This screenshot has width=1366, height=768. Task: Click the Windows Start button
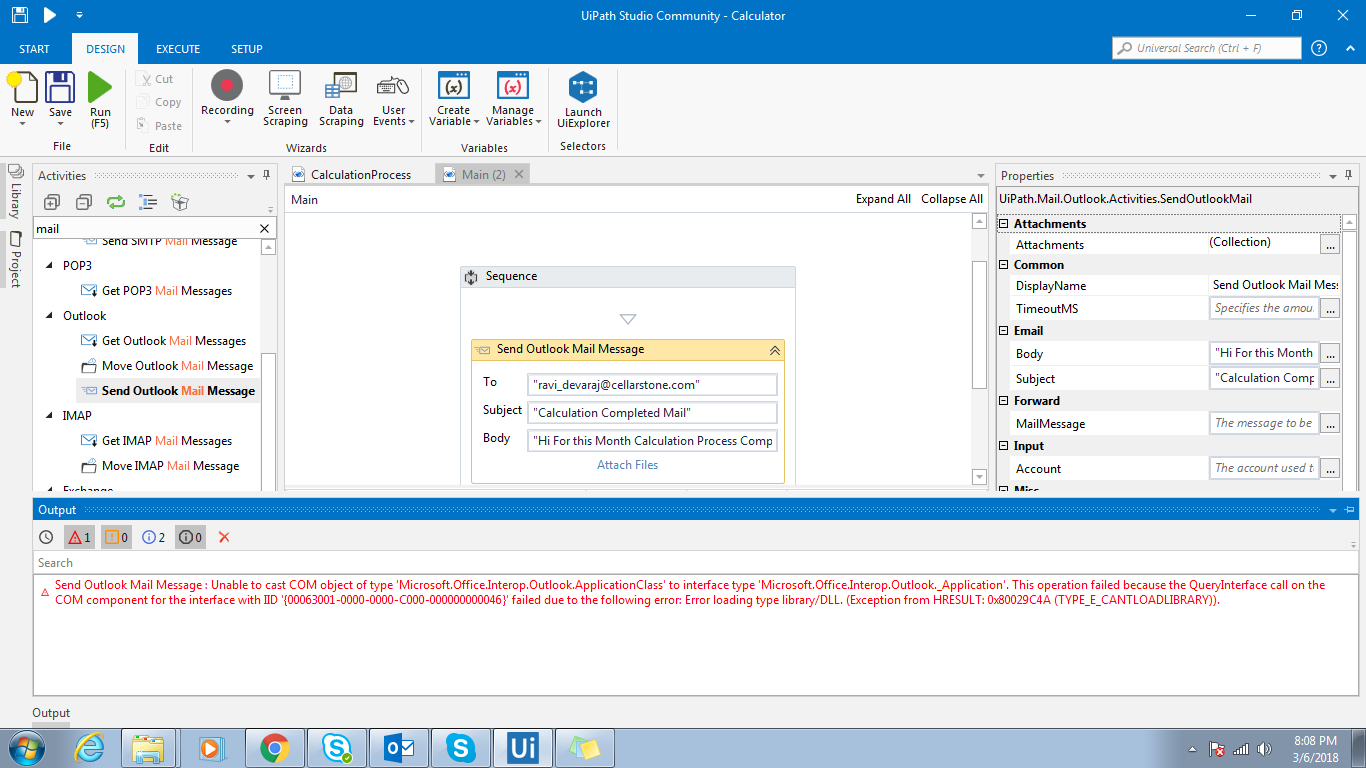point(25,747)
